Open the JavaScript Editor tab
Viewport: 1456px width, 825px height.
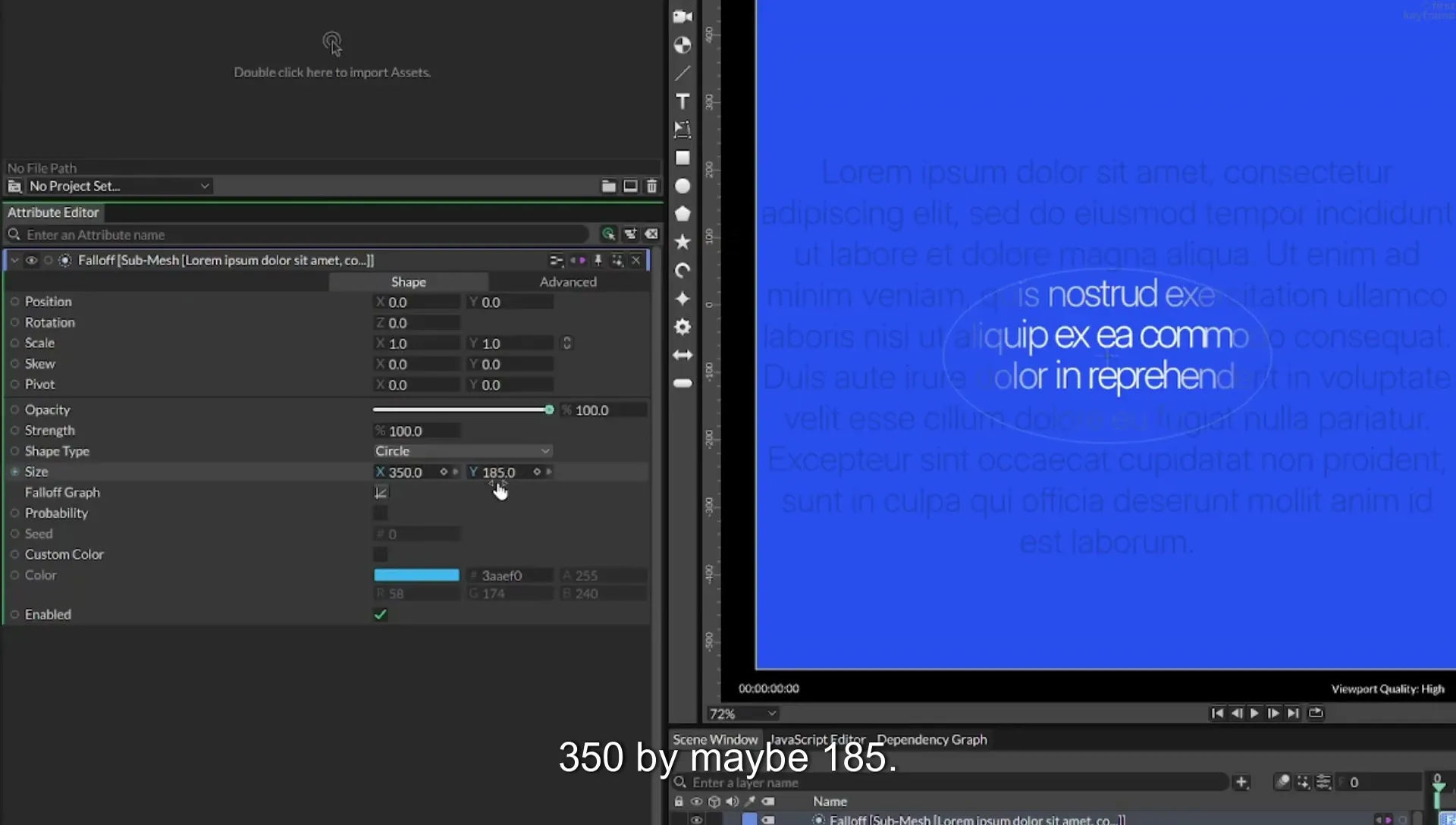point(817,739)
